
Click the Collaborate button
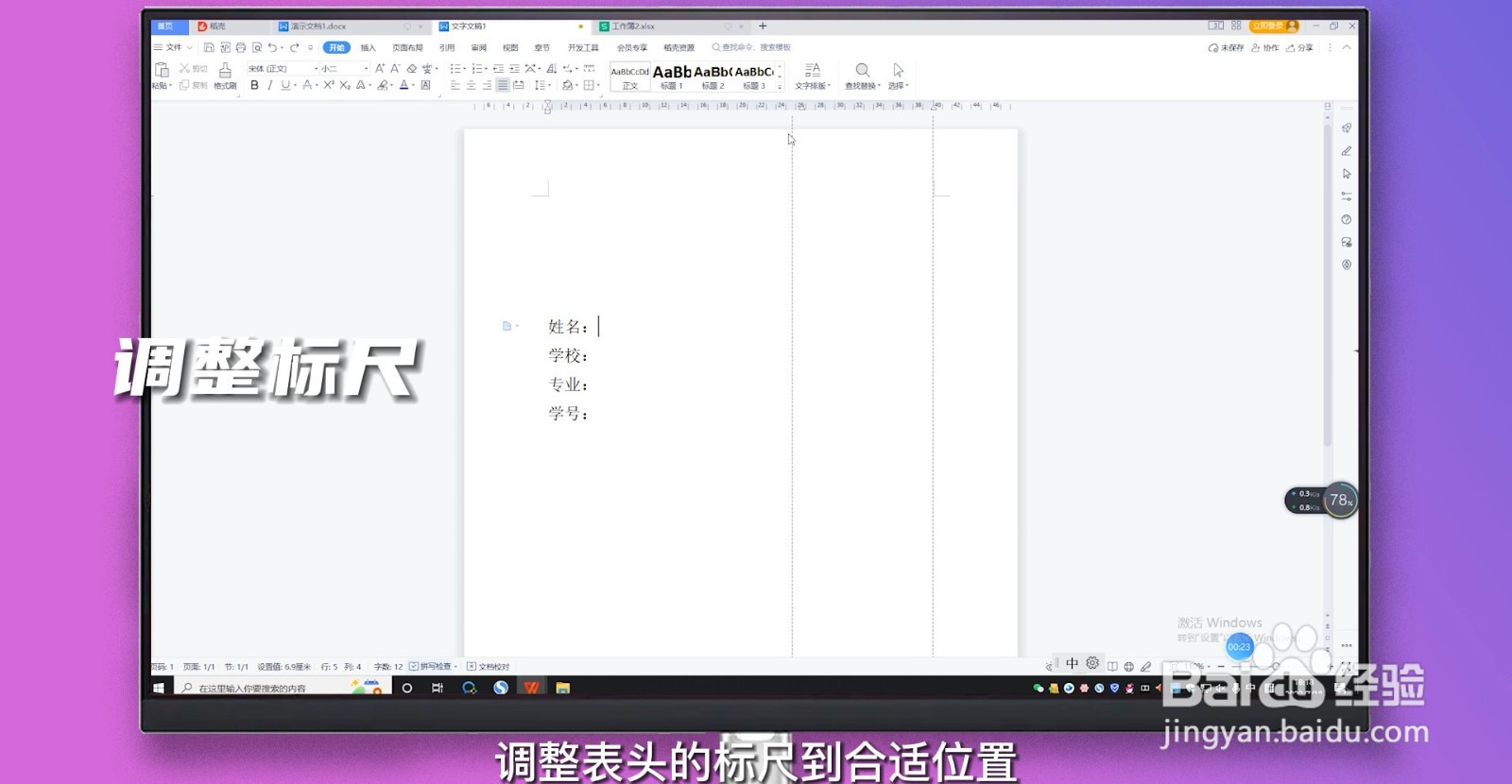[x=1265, y=47]
